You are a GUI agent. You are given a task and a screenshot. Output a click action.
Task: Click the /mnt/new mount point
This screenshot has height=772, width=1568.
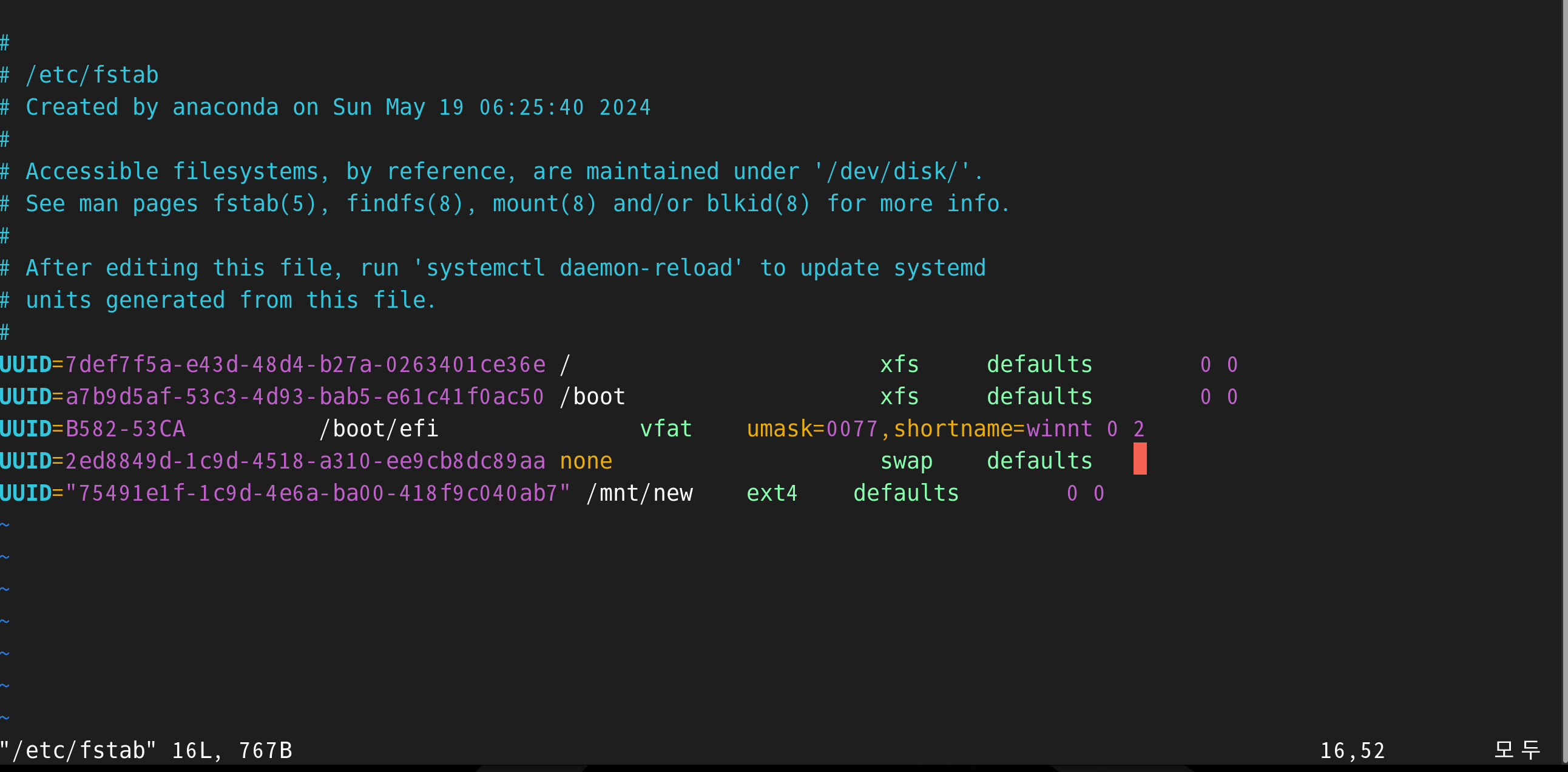coord(639,493)
